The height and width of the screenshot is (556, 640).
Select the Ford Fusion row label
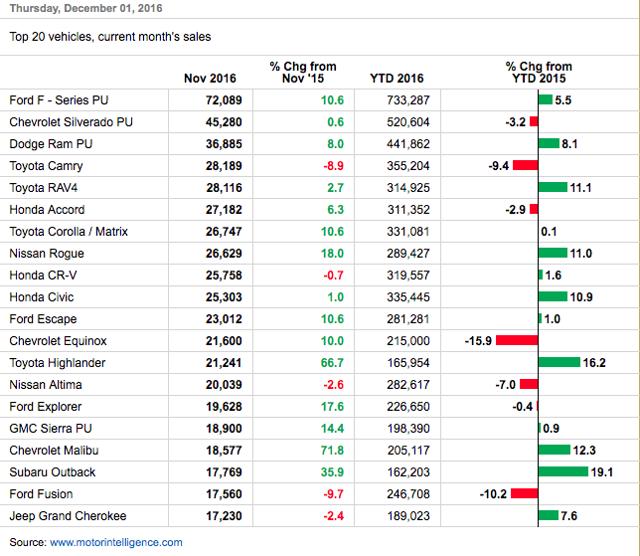pyautogui.click(x=41, y=494)
